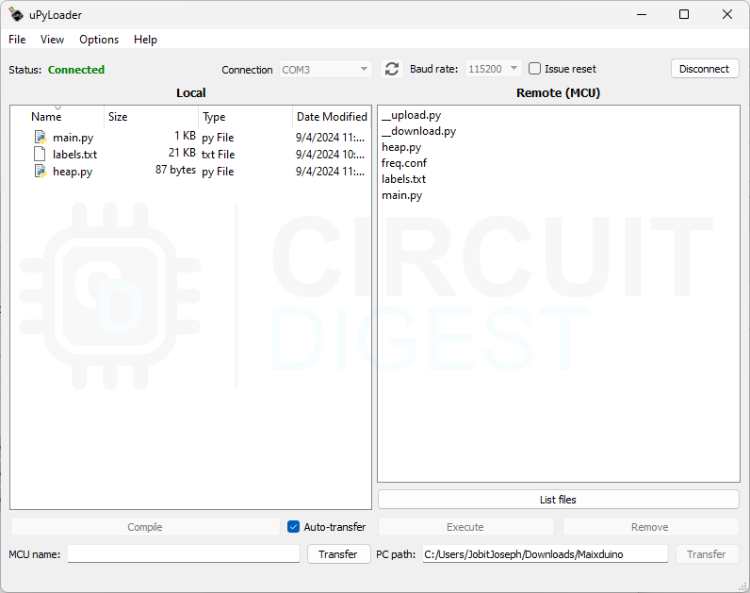Focus the MCU name input field
This screenshot has width=750, height=593.
click(184, 554)
